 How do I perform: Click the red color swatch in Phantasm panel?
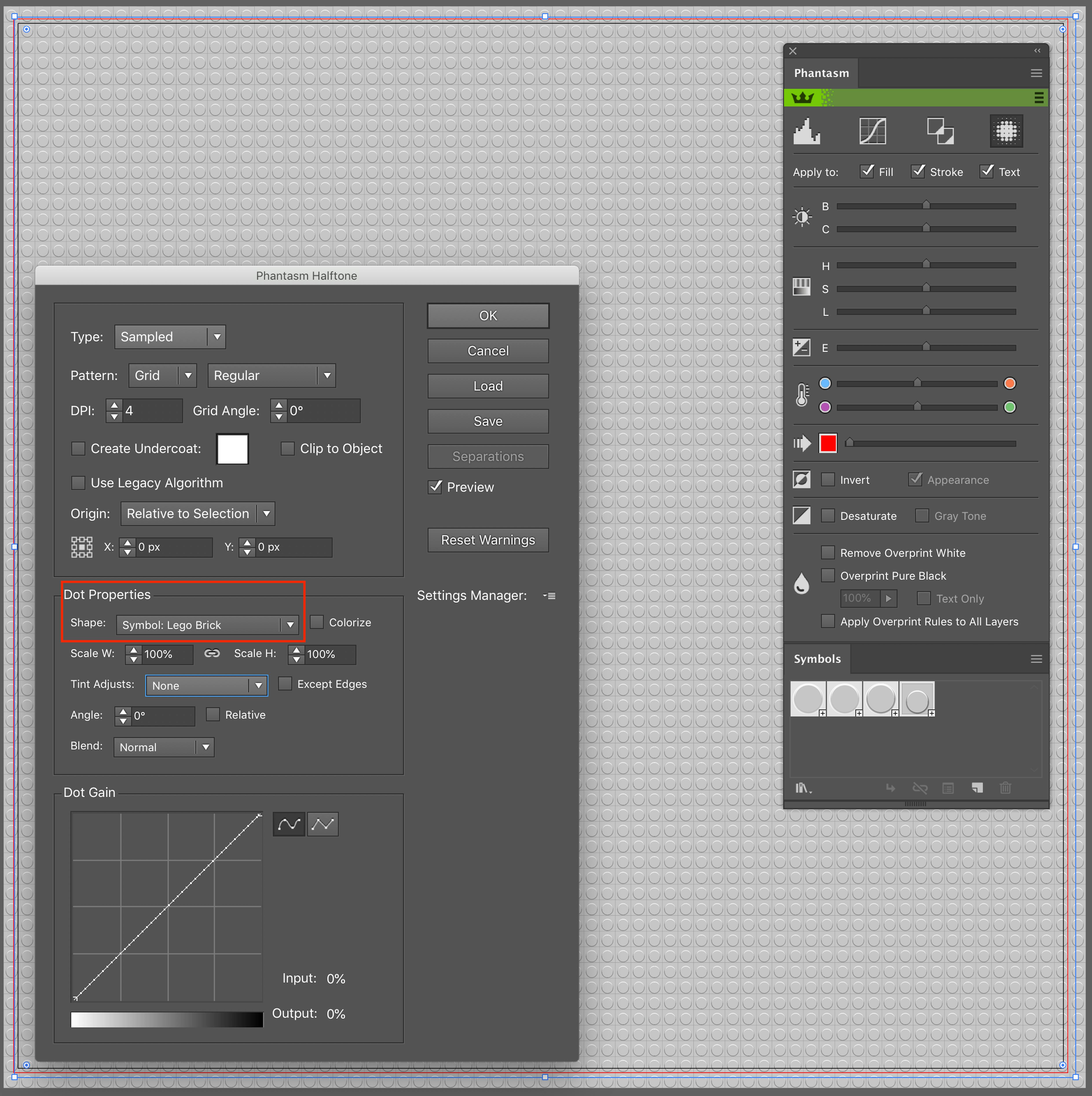(828, 443)
